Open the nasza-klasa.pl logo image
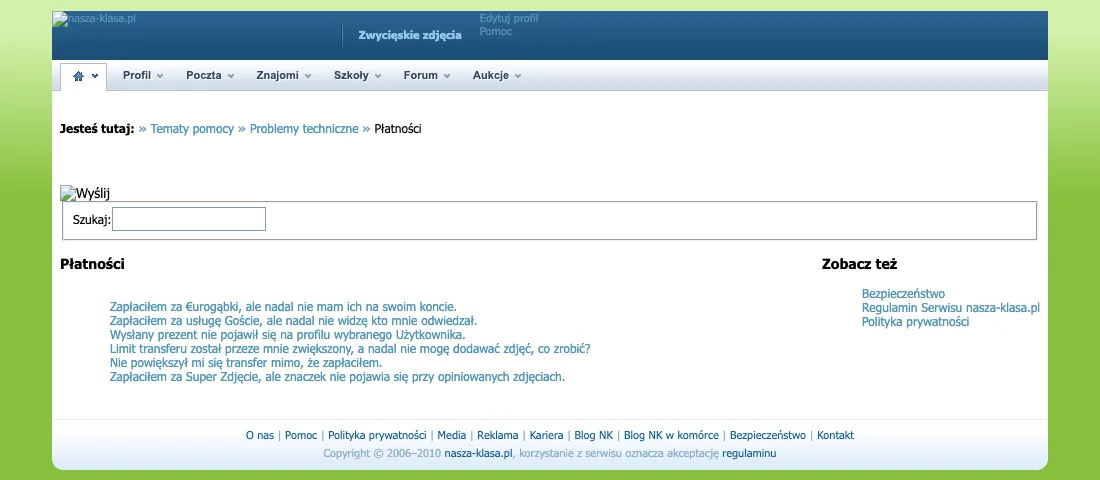Viewport: 1100px width, 480px height. (x=94, y=19)
